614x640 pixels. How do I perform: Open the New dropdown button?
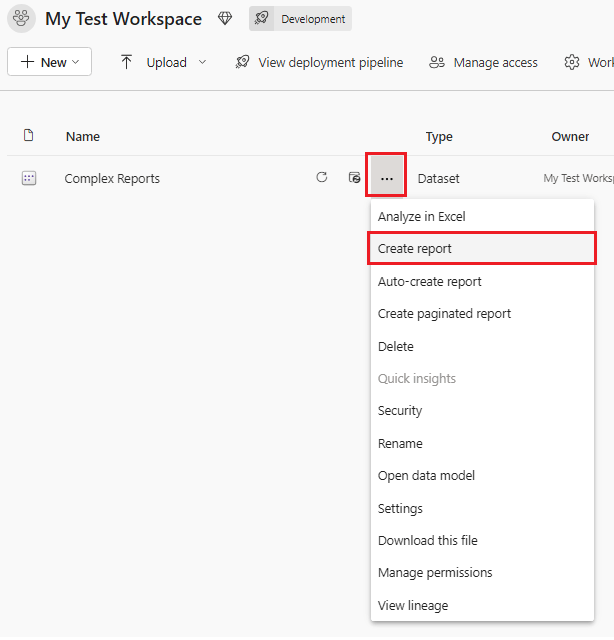50,62
